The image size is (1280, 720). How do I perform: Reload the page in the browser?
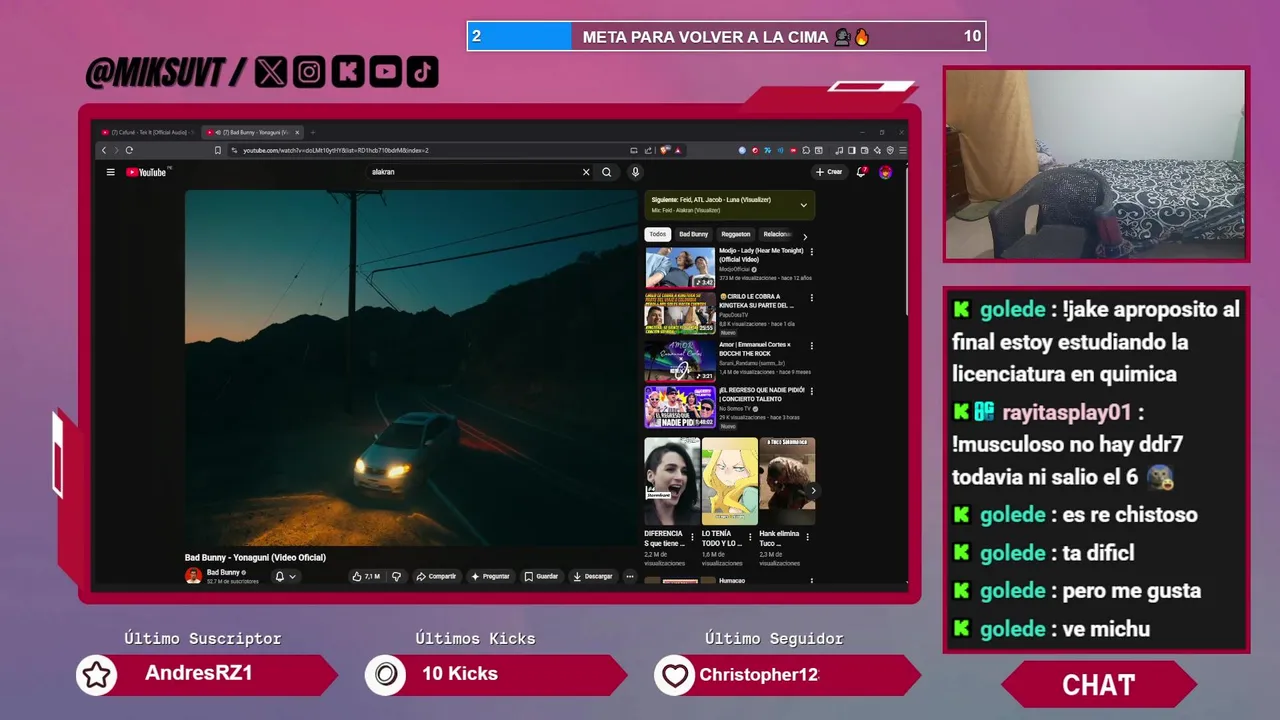pyautogui.click(x=129, y=150)
